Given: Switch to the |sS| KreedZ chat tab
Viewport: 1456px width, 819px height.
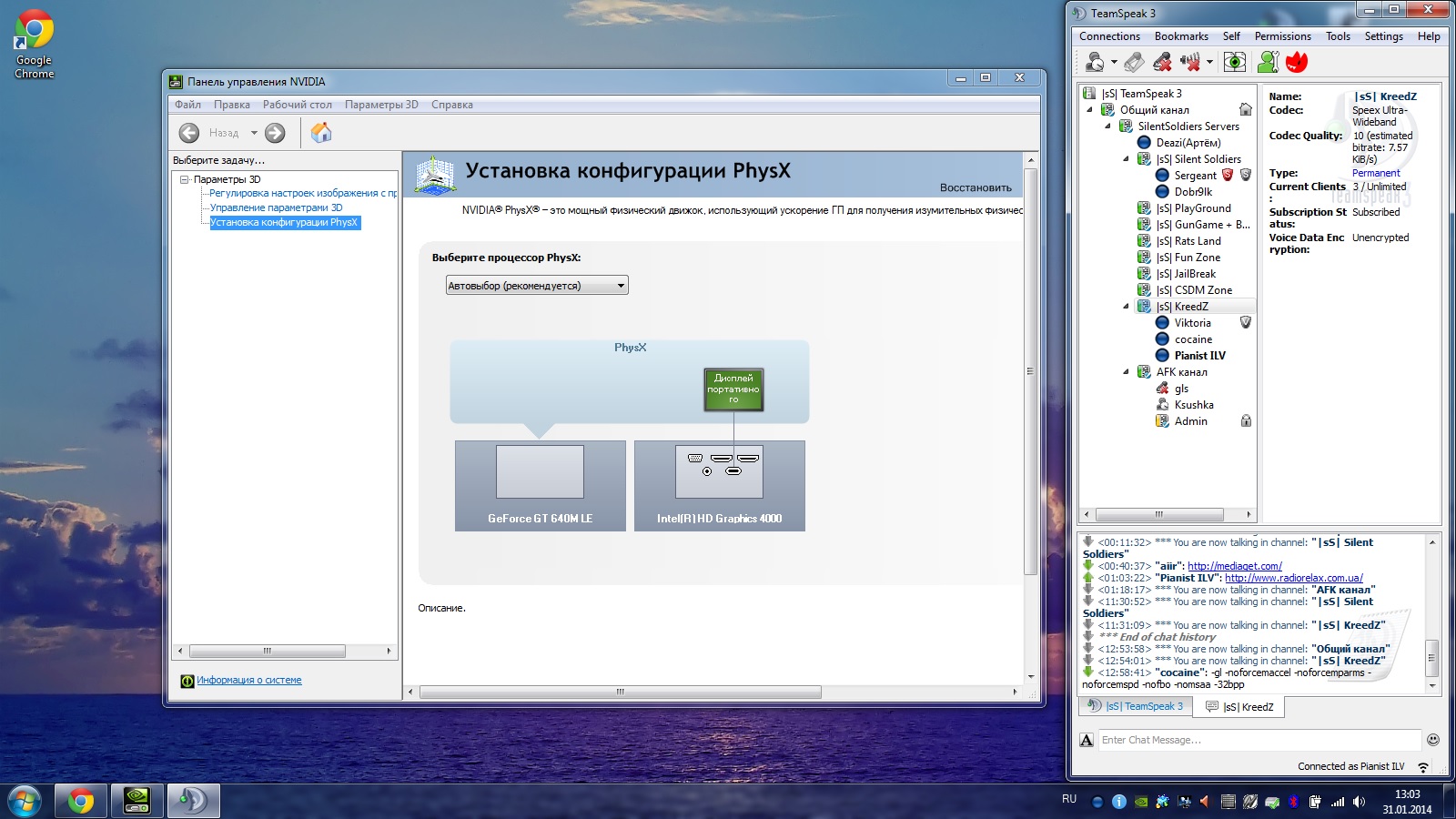Looking at the screenshot, I should 1240,707.
